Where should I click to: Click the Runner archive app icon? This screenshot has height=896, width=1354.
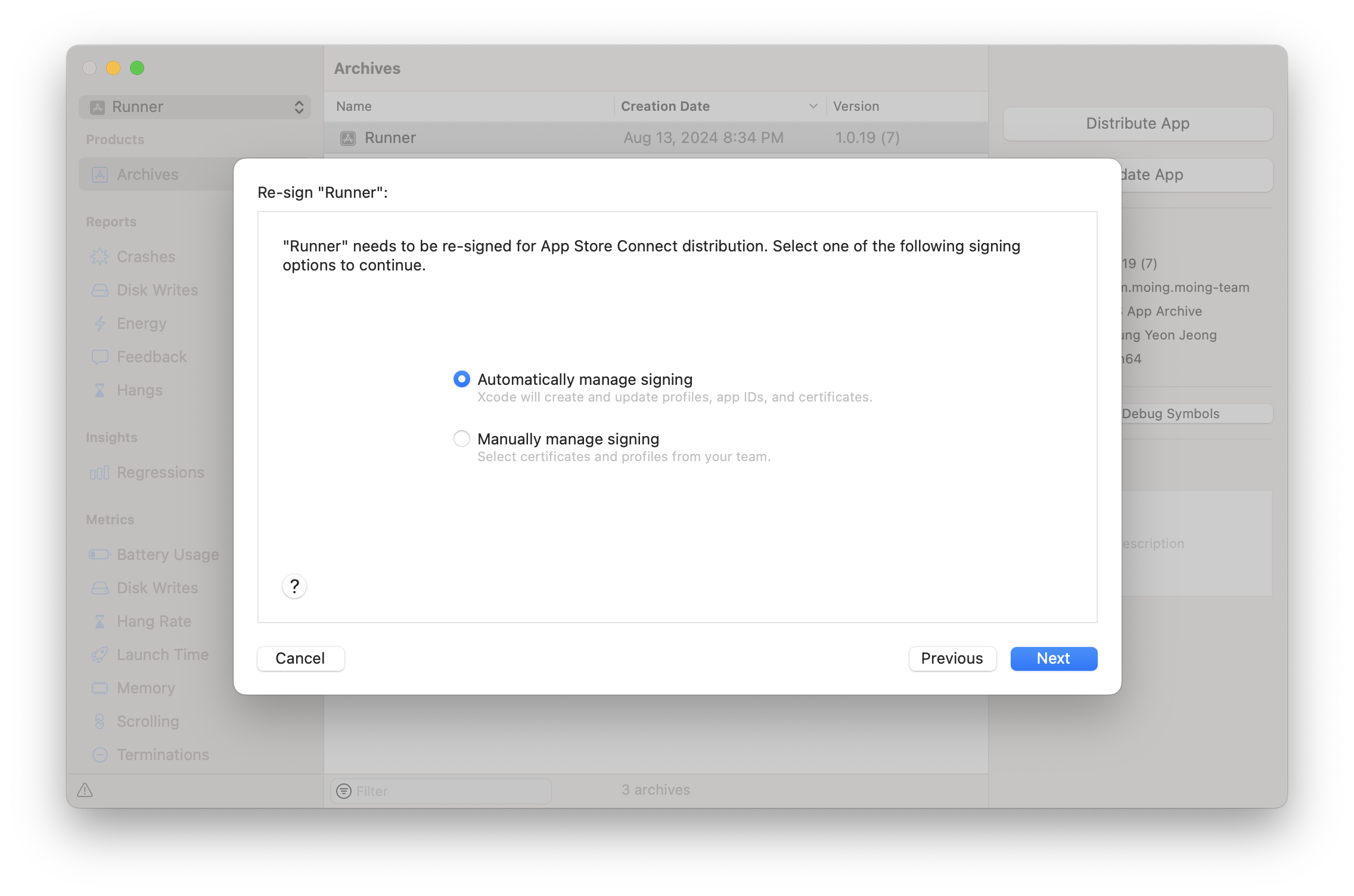point(347,138)
